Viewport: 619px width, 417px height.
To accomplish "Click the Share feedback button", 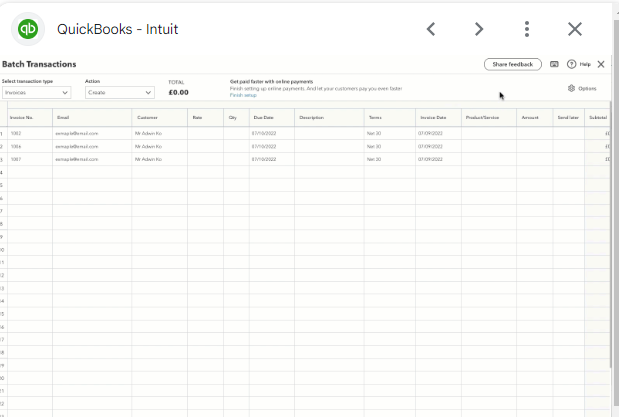I will click(512, 64).
